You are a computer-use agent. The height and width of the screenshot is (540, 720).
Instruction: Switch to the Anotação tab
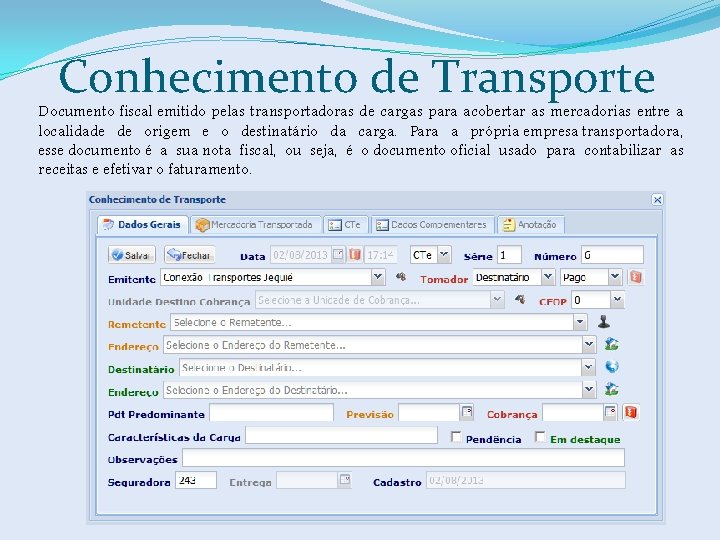(531, 225)
